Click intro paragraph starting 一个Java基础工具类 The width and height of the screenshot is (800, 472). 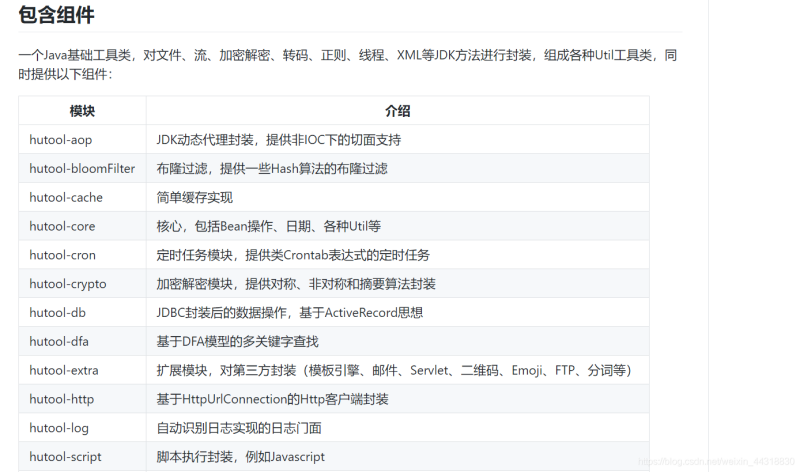point(348,64)
